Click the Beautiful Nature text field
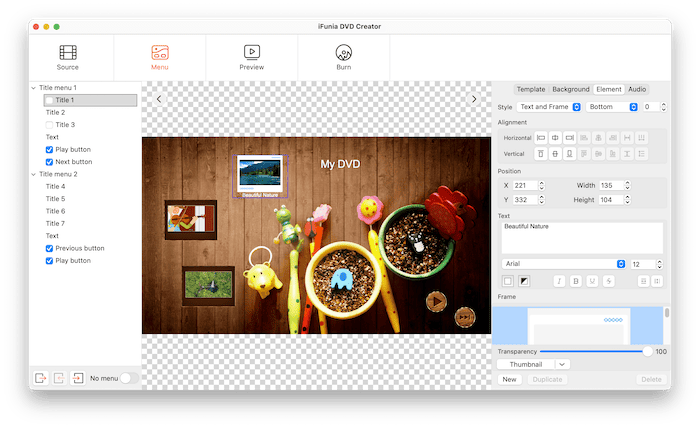 coord(581,237)
